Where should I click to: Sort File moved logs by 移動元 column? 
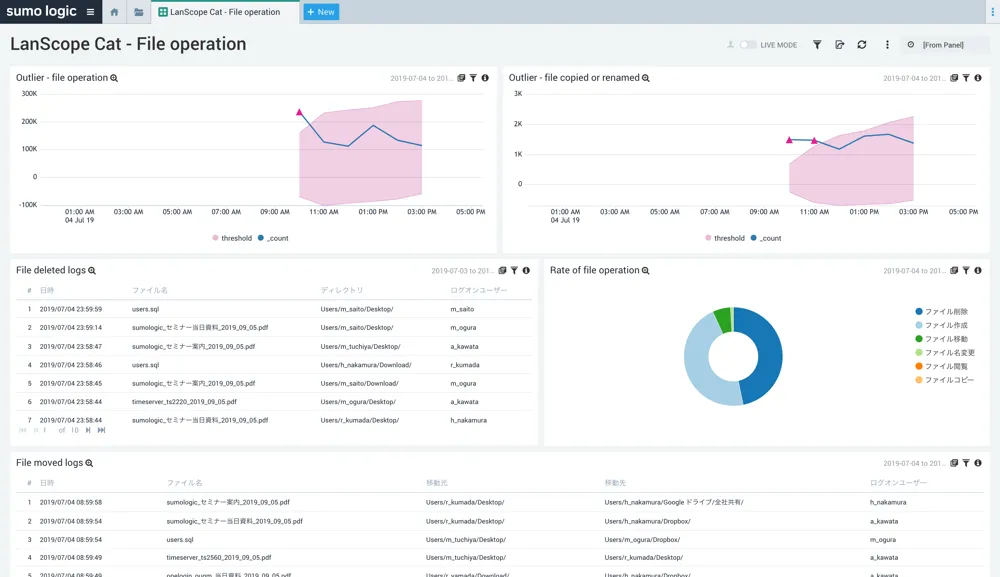[437, 483]
